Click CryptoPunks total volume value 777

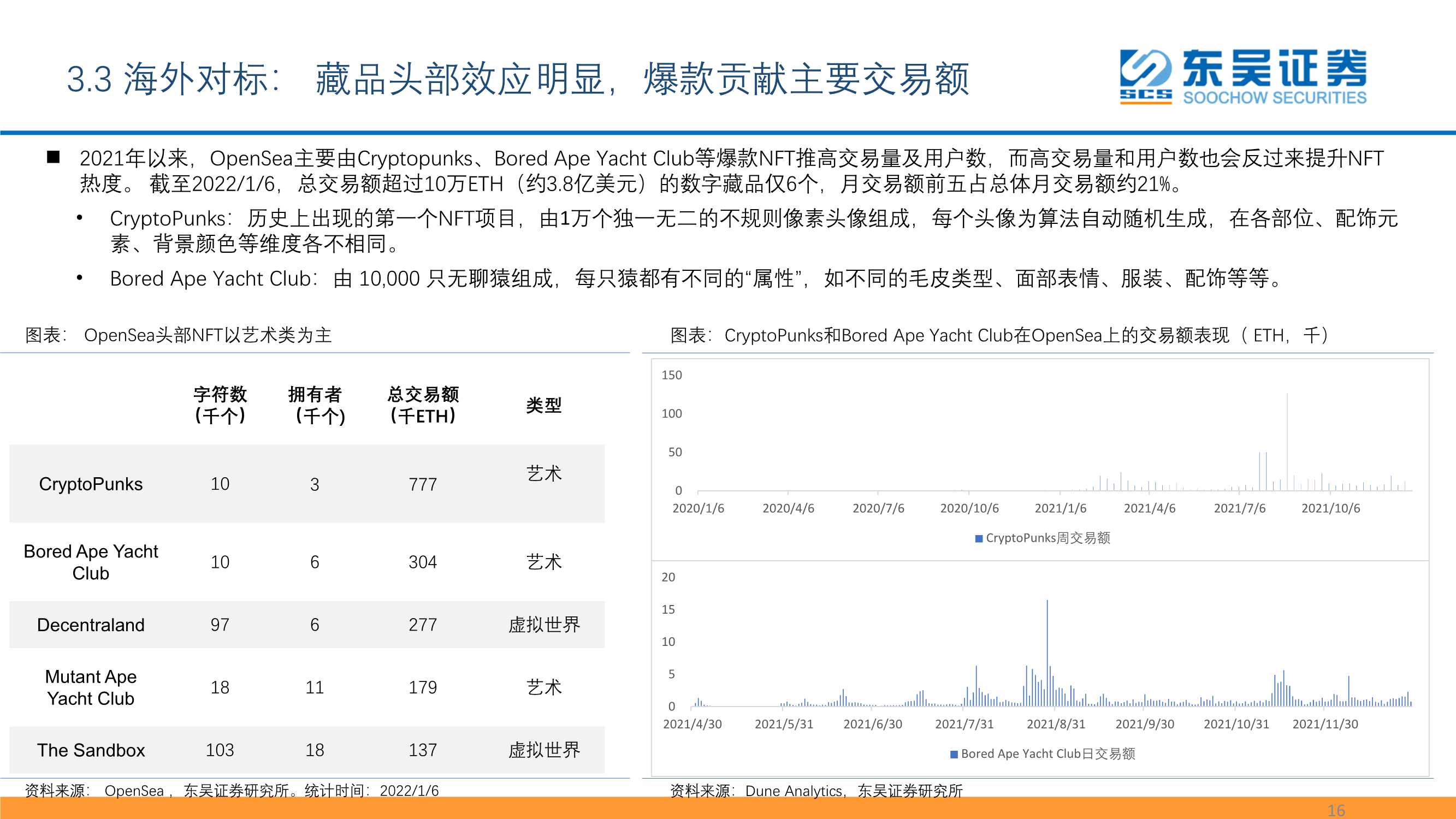[423, 484]
